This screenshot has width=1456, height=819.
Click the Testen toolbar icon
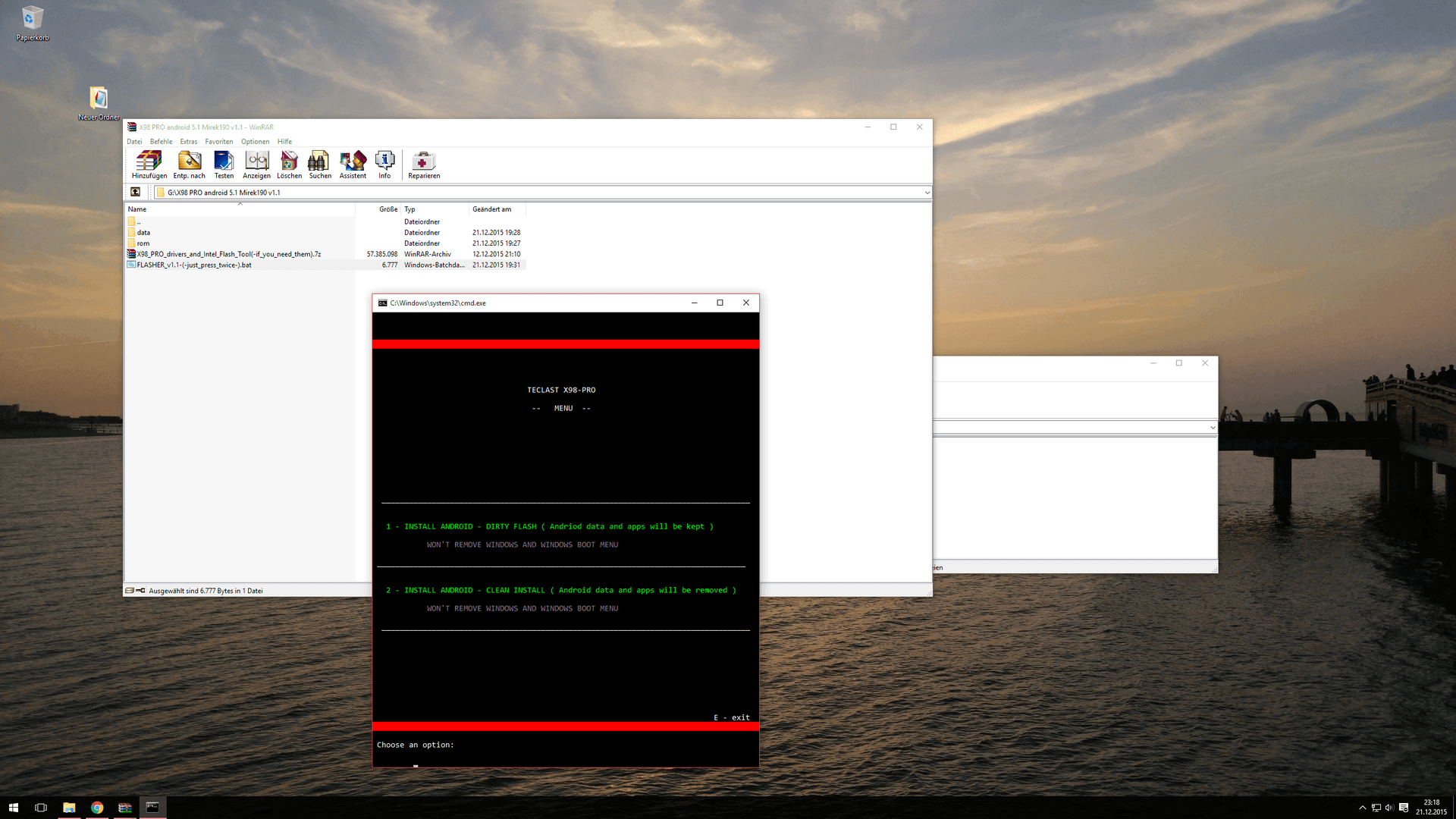point(224,165)
